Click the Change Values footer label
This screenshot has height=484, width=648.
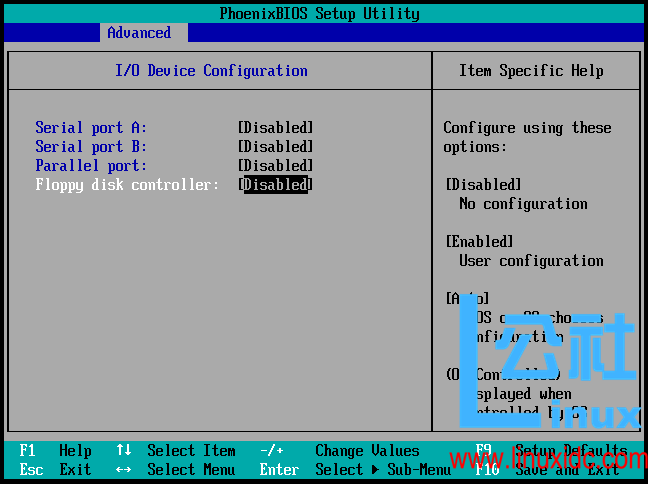(x=367, y=451)
